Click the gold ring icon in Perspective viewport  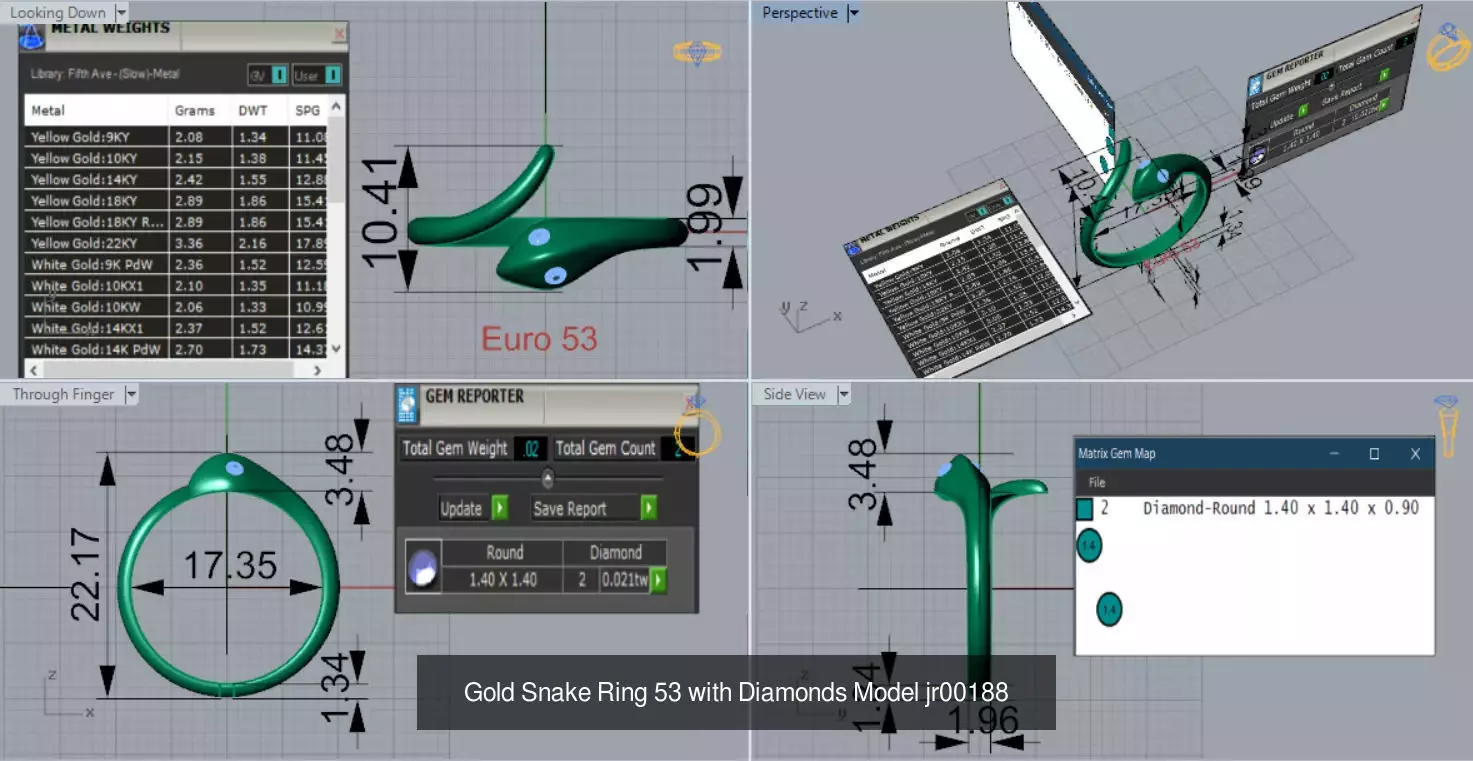[1447, 48]
